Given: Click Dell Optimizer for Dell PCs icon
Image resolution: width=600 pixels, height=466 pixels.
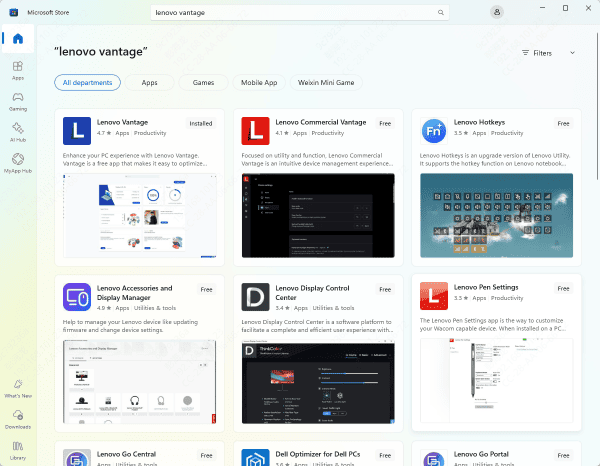Looking at the screenshot, I should 255,458.
